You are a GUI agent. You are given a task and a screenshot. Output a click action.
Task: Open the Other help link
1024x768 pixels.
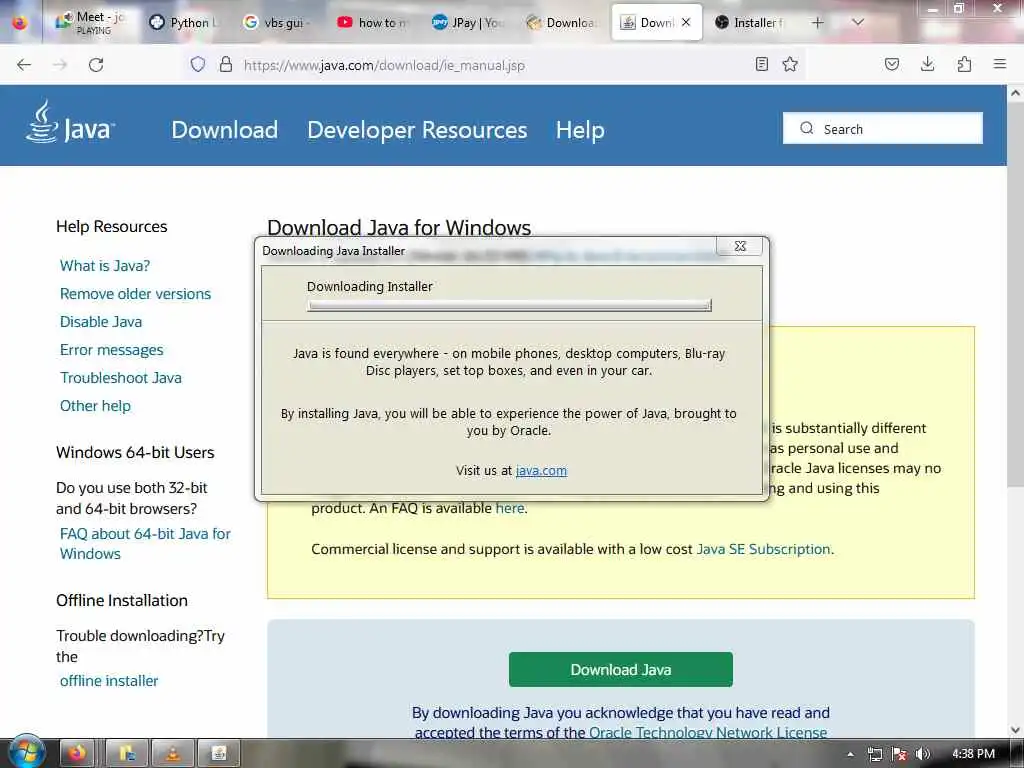pos(95,406)
